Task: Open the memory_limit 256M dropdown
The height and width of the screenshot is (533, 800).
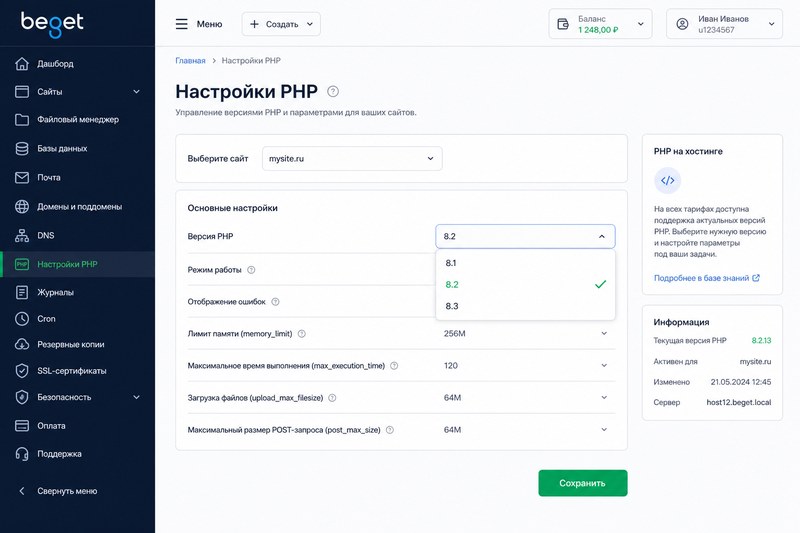Action: 525,334
